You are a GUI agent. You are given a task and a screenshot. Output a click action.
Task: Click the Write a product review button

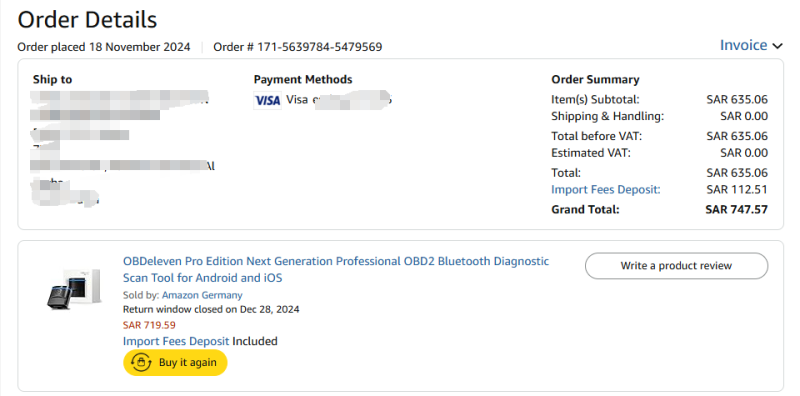676,266
